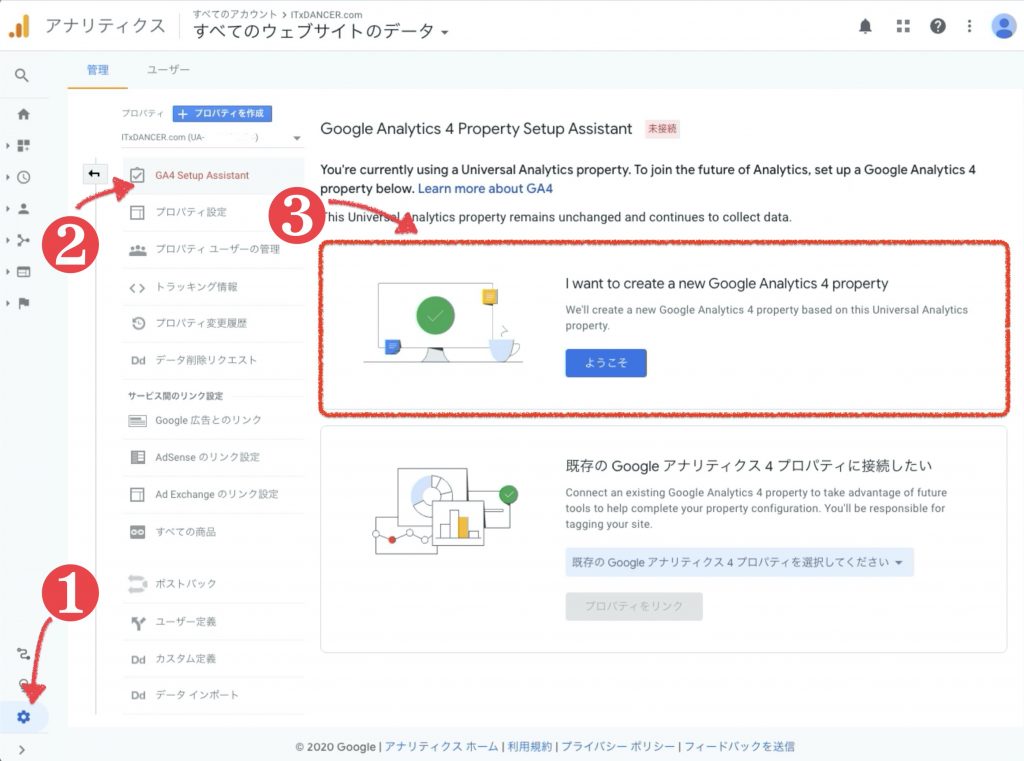The image size is (1024, 761).
Task: Click the blue ようこそ button
Action: [605, 363]
